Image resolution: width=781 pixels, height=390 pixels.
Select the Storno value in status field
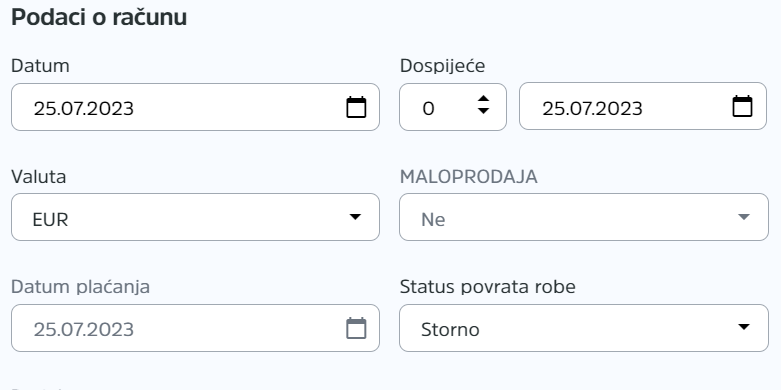point(450,330)
